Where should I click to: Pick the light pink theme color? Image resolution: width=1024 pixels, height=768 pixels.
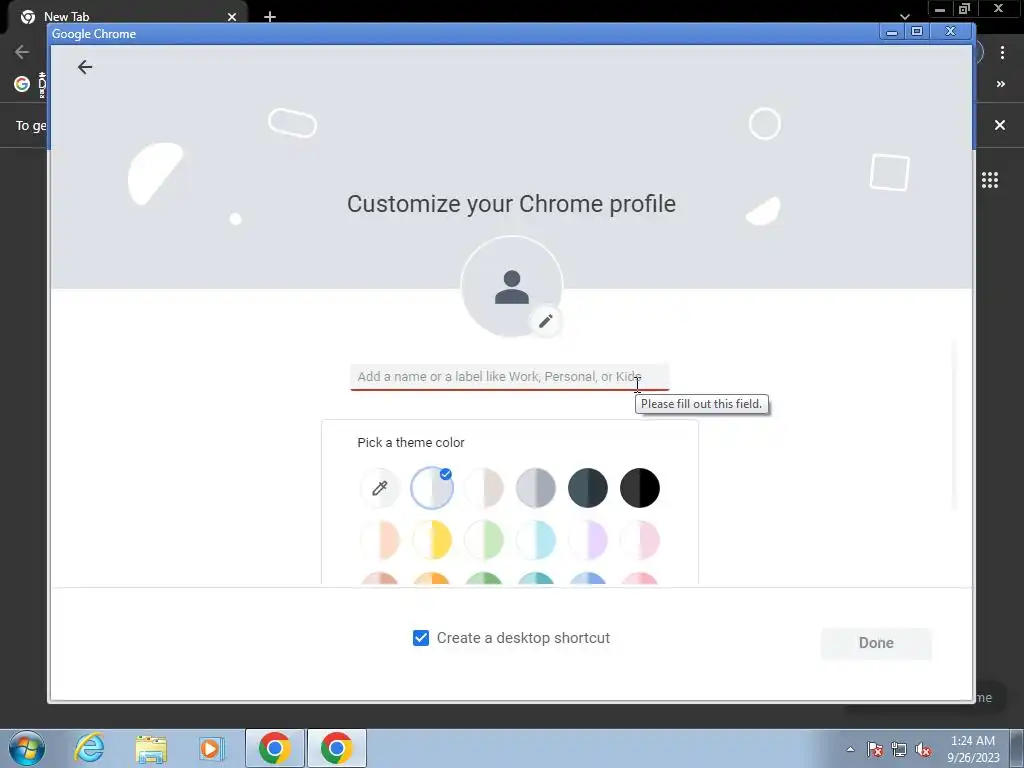[x=640, y=540]
